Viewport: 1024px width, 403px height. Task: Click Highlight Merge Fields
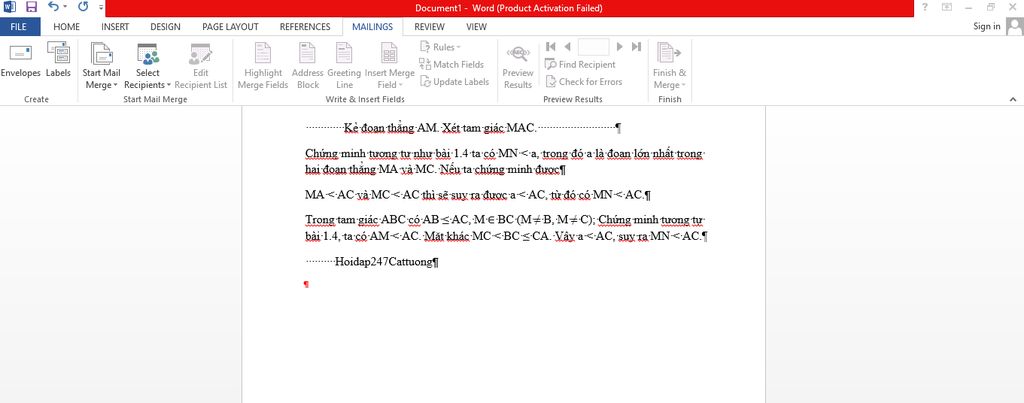(x=263, y=65)
